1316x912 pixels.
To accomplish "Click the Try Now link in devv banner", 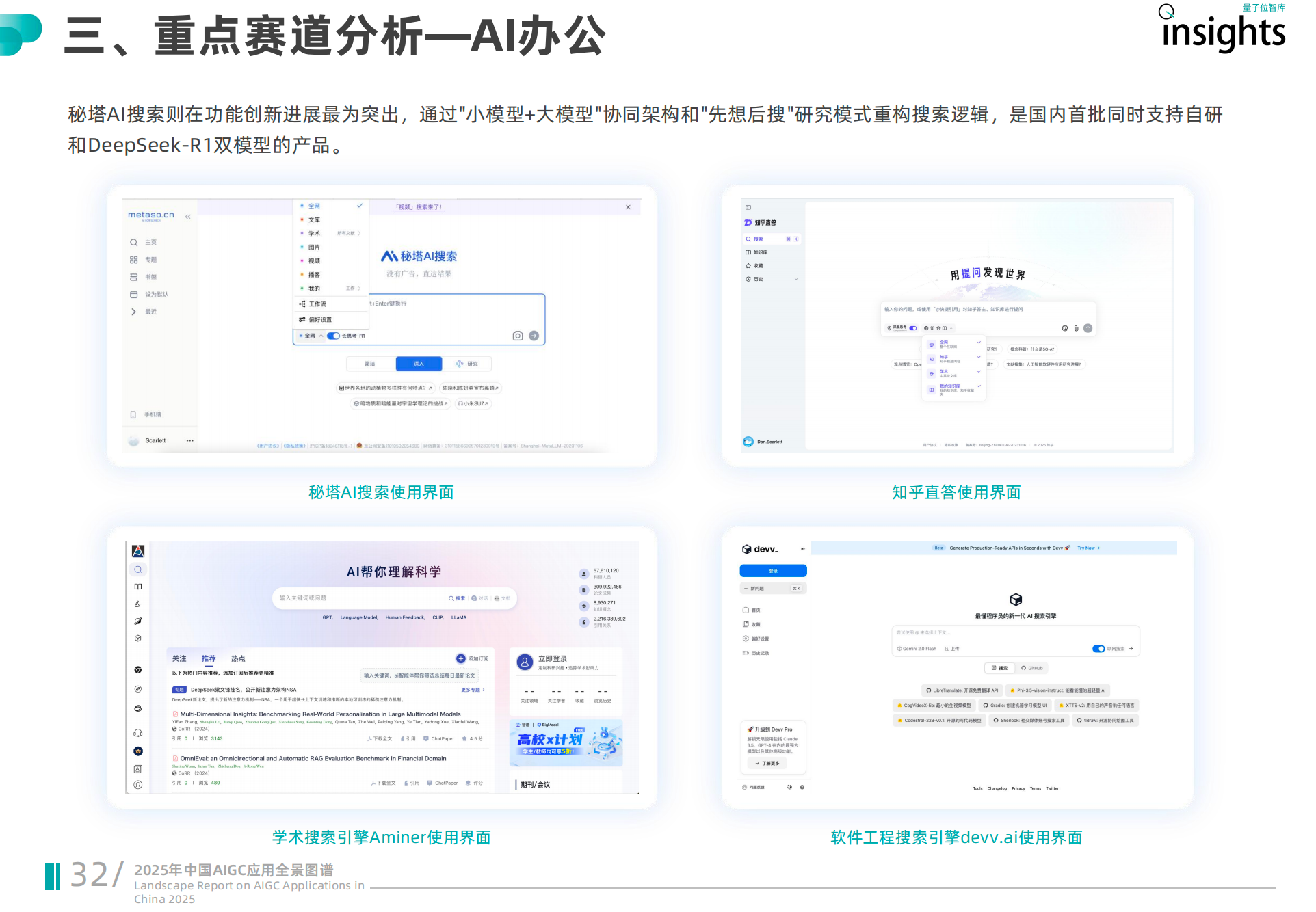I will [1088, 548].
